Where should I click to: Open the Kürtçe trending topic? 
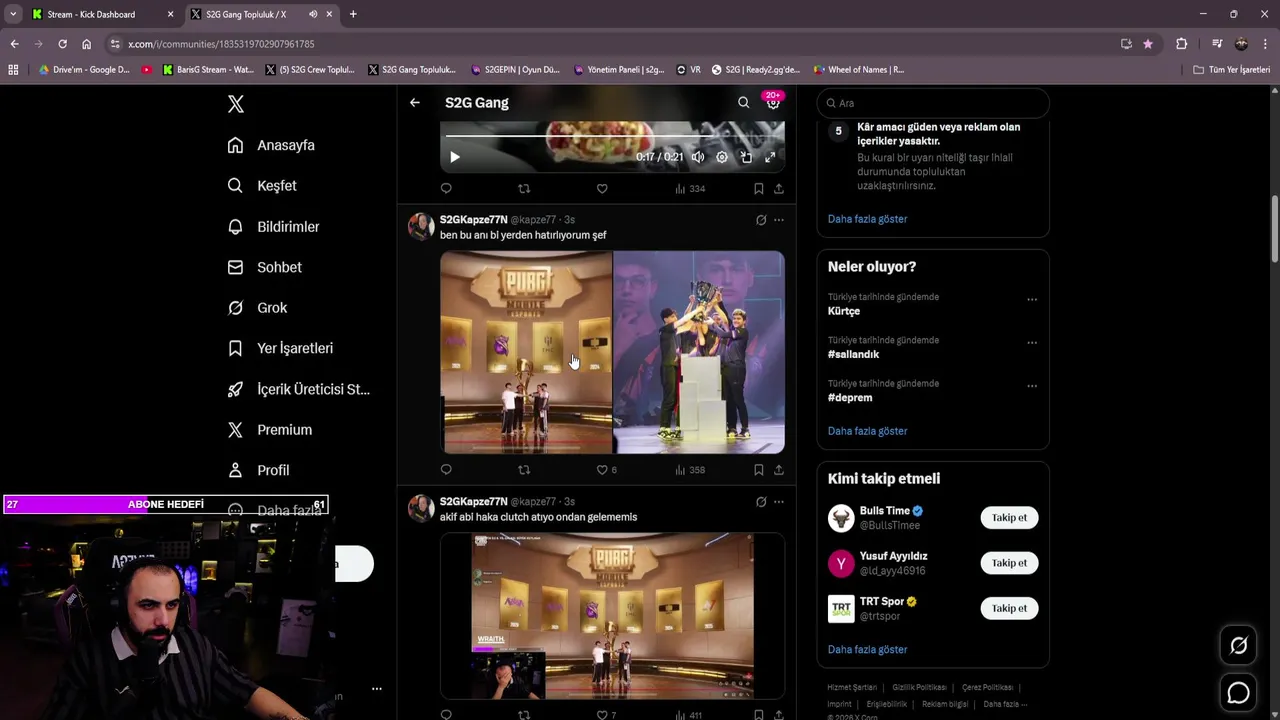pos(844,311)
